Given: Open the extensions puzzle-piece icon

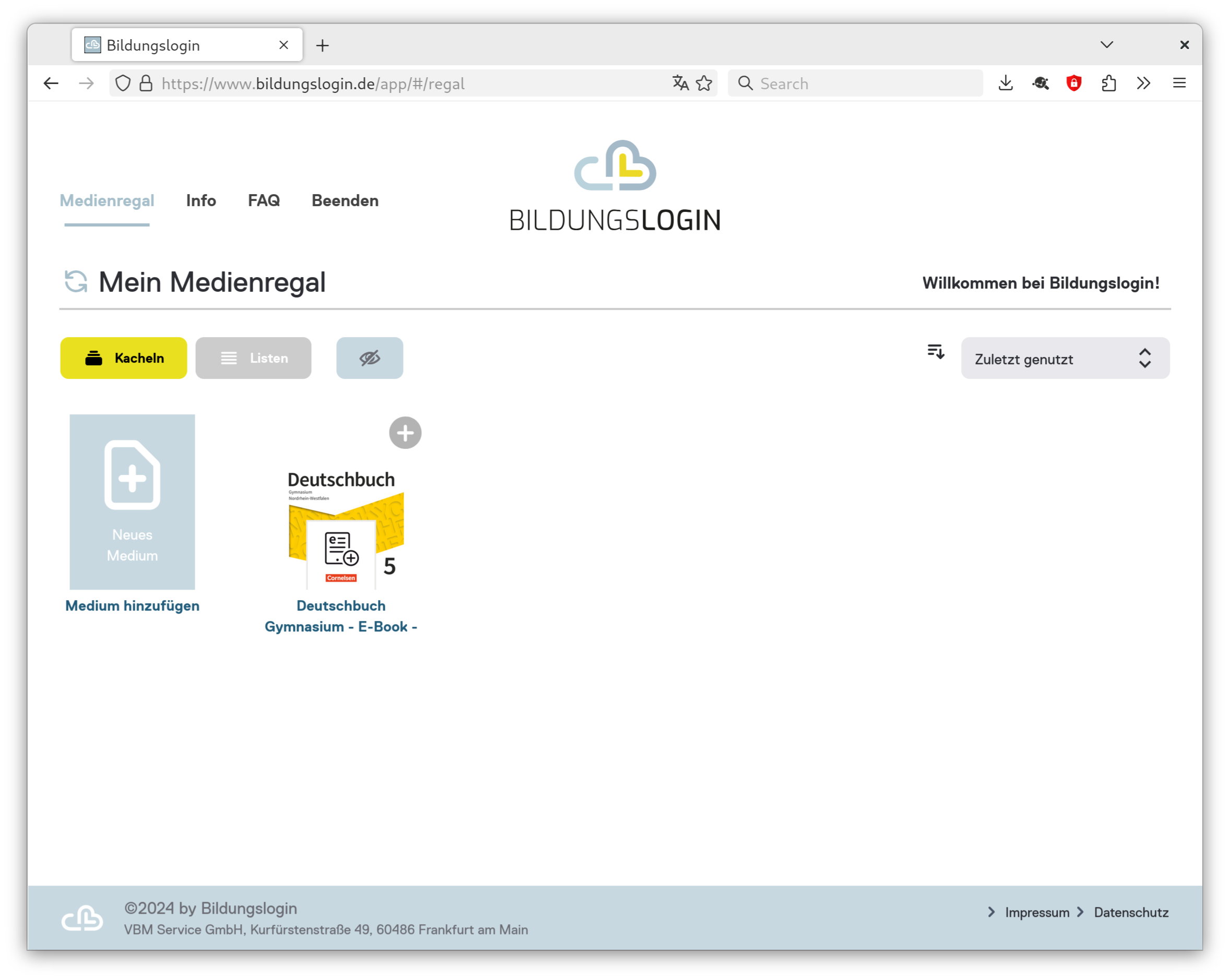Looking at the screenshot, I should tap(1109, 83).
